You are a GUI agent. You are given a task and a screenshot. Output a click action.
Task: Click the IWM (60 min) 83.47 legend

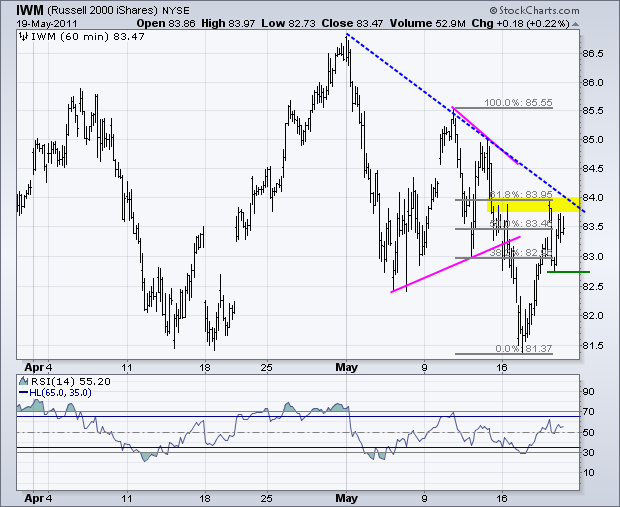(88, 37)
